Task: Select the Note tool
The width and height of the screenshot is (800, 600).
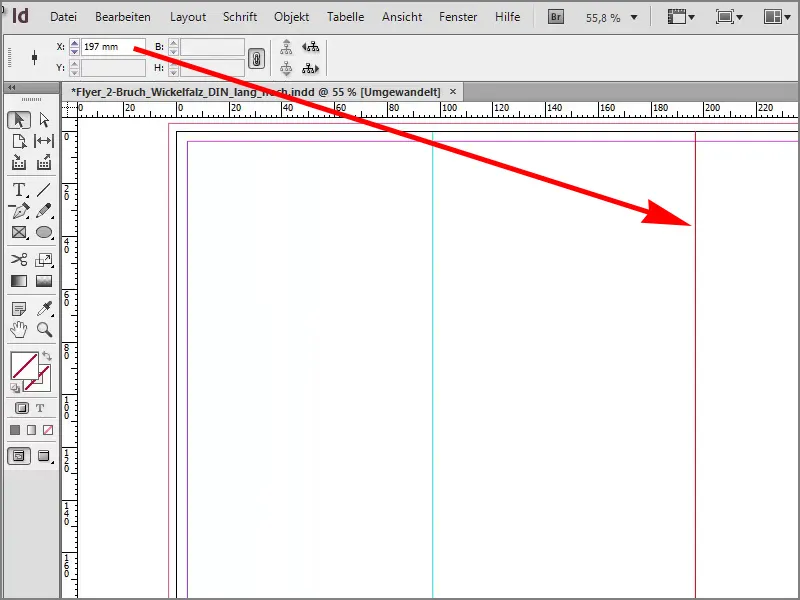Action: tap(19, 309)
